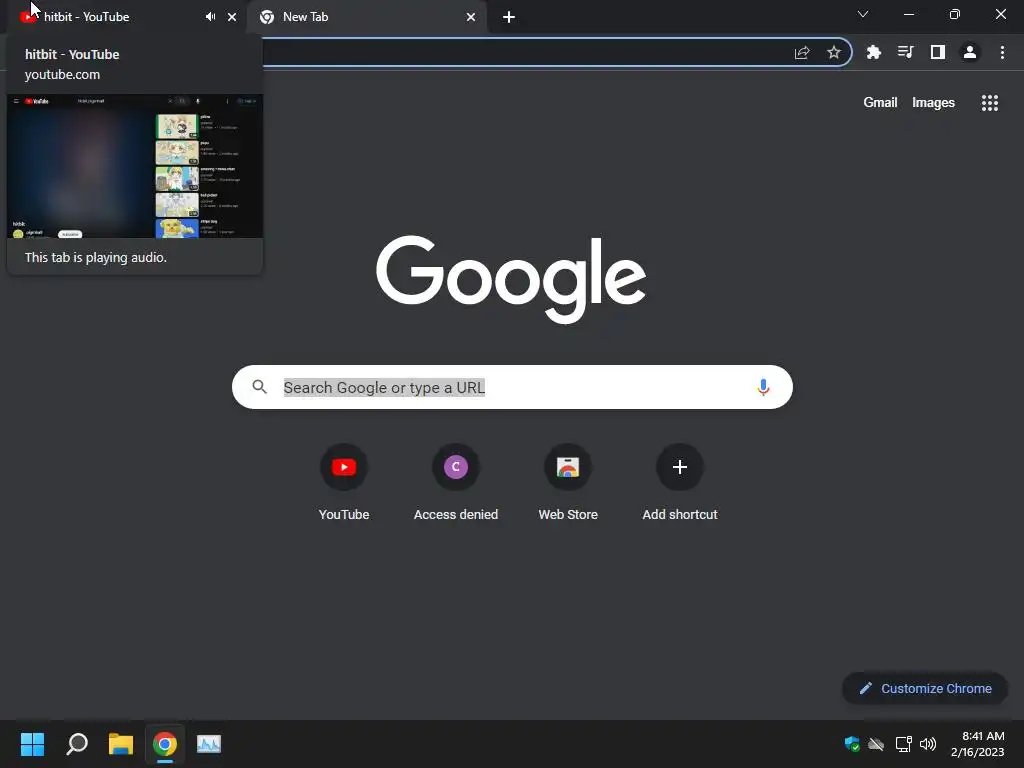Close the hitbit - YouTube tab
This screenshot has width=1024, height=768.
(232, 17)
